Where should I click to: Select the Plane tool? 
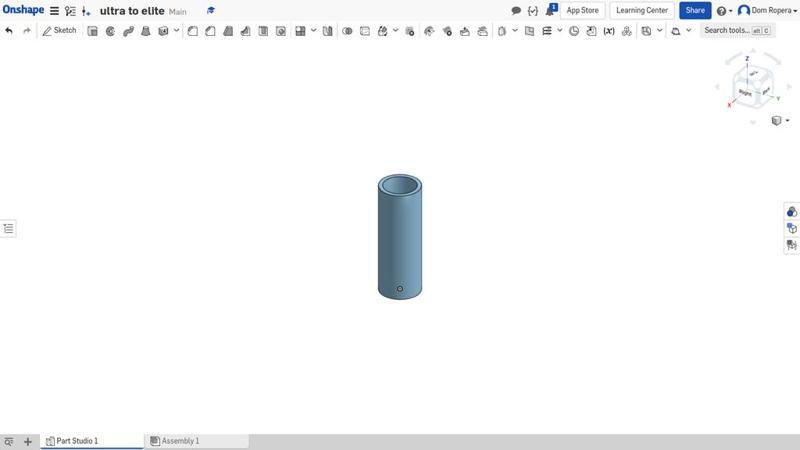pos(530,31)
